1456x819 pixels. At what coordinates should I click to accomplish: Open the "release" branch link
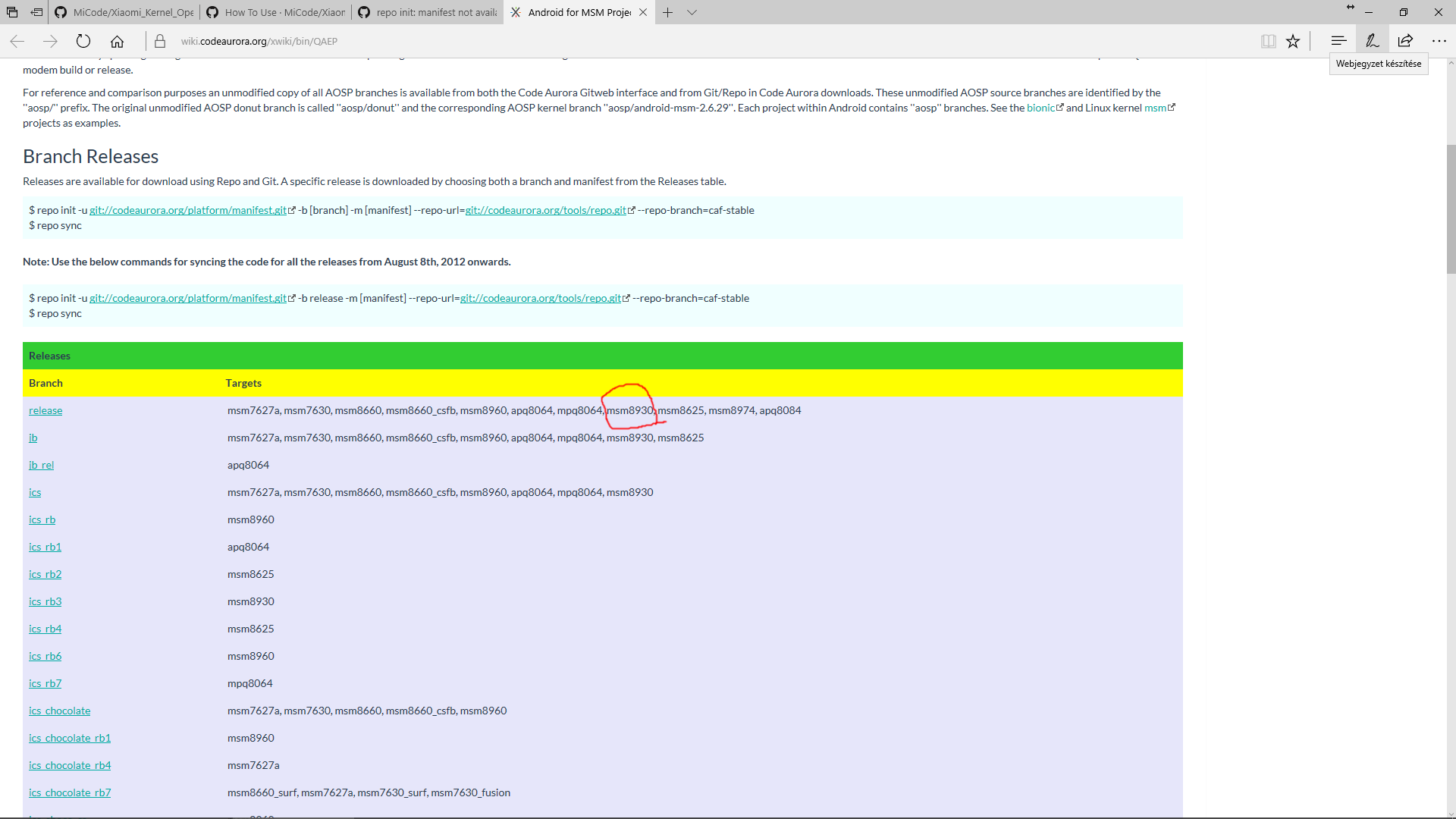[x=45, y=410]
